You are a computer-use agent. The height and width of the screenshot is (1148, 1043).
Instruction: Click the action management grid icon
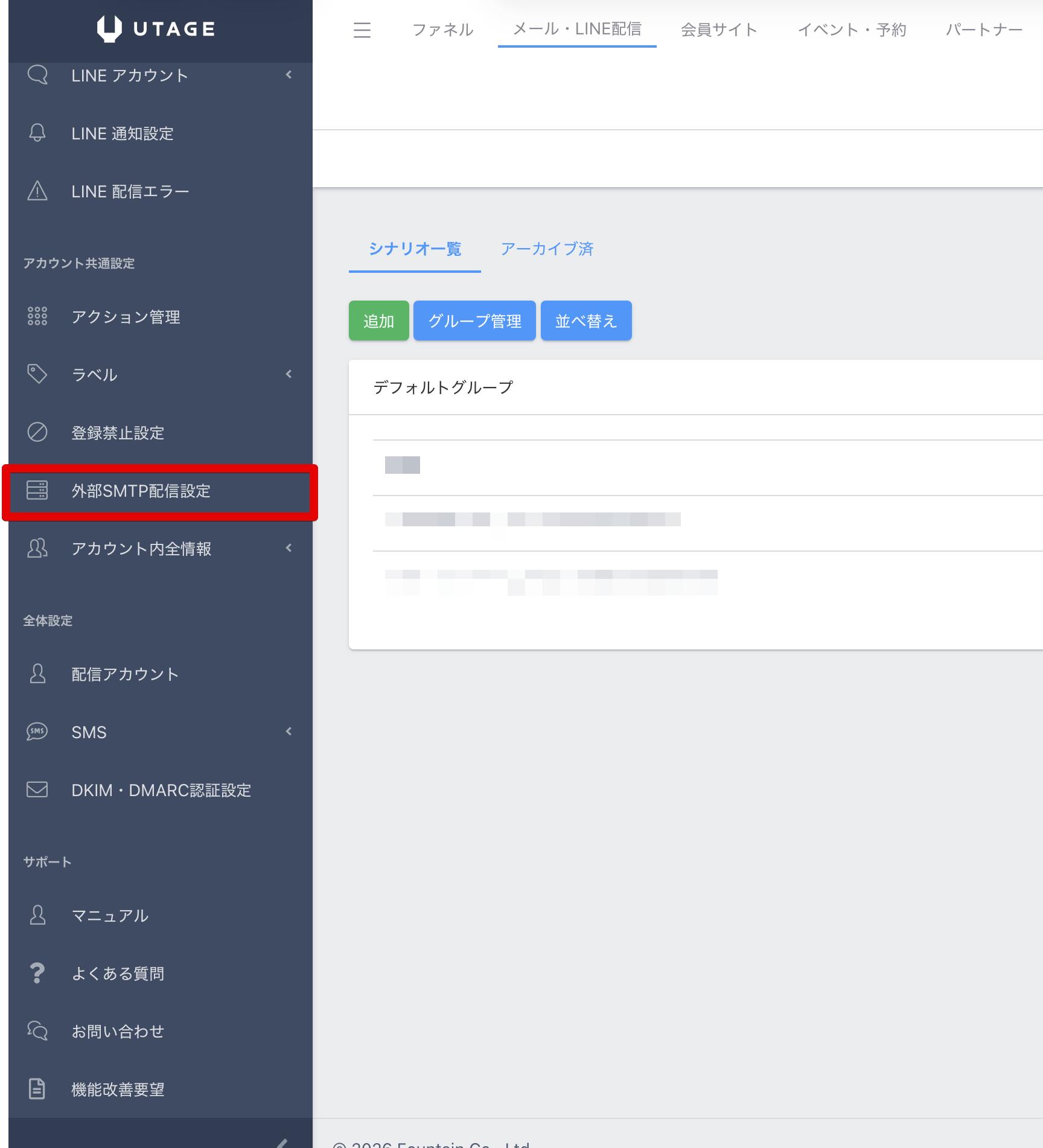(37, 316)
